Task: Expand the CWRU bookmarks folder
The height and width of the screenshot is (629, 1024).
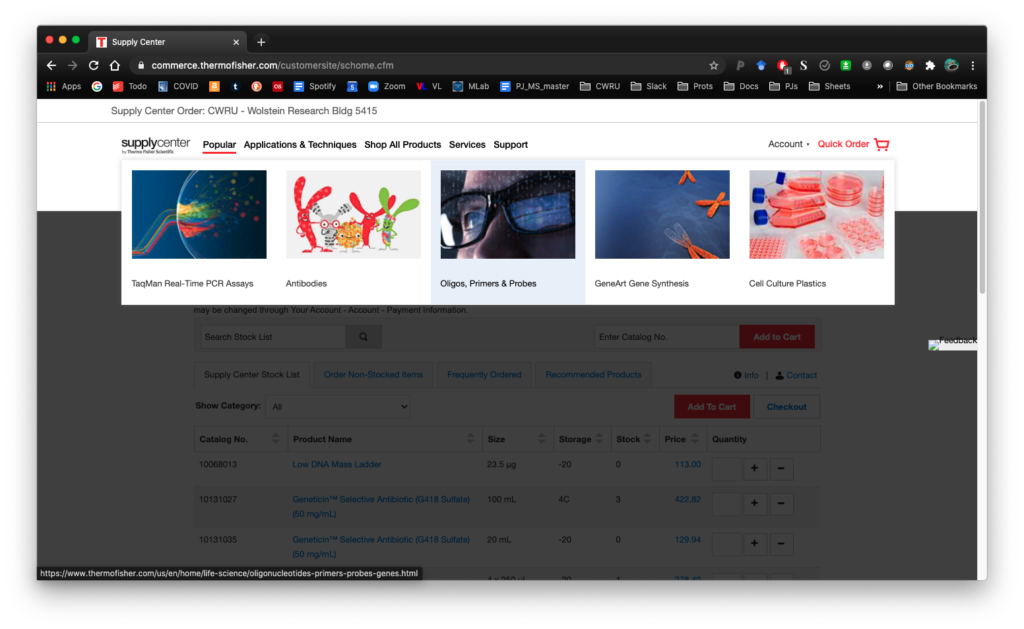Action: coord(600,86)
